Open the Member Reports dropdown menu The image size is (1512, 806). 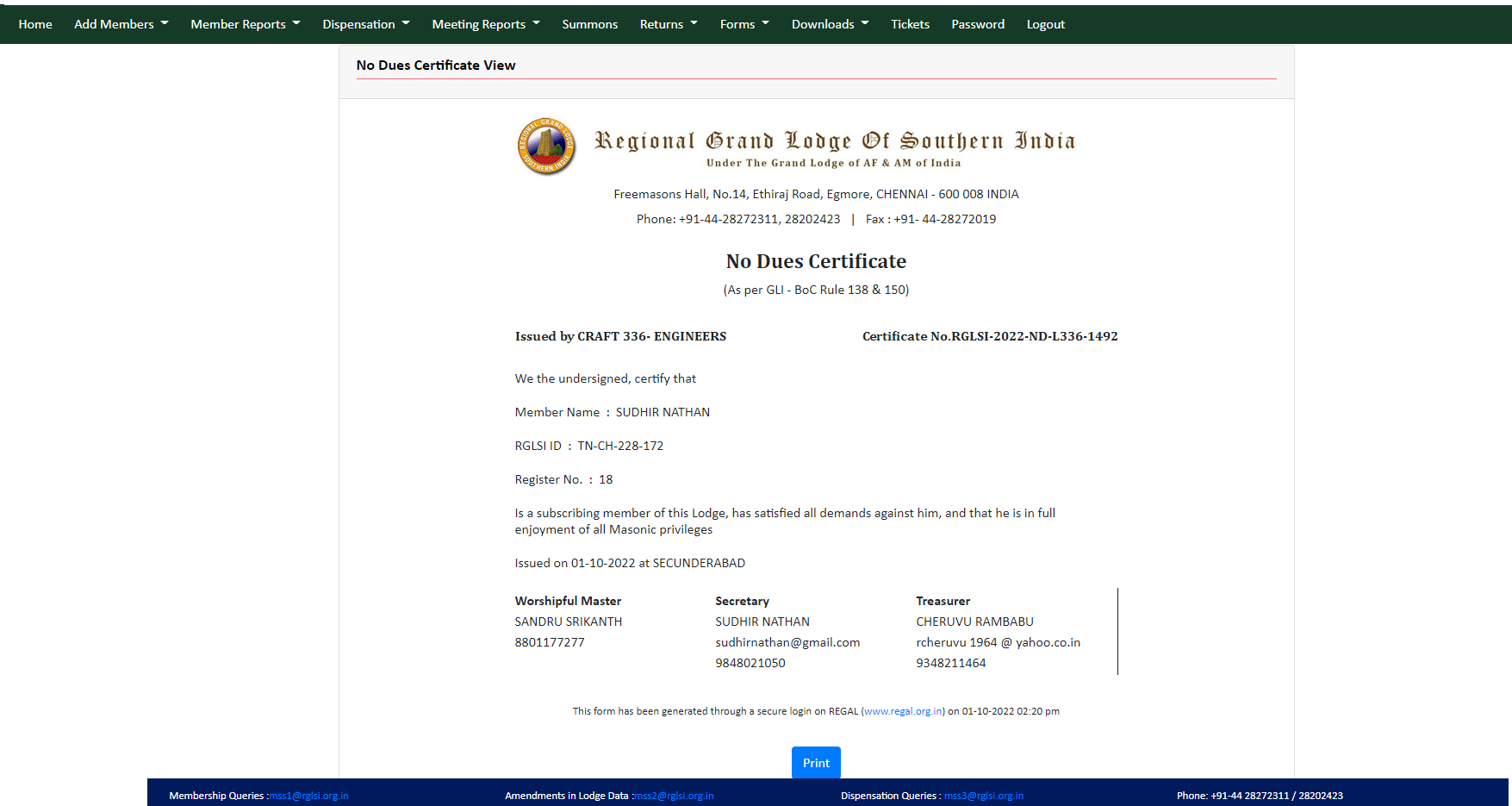point(245,24)
